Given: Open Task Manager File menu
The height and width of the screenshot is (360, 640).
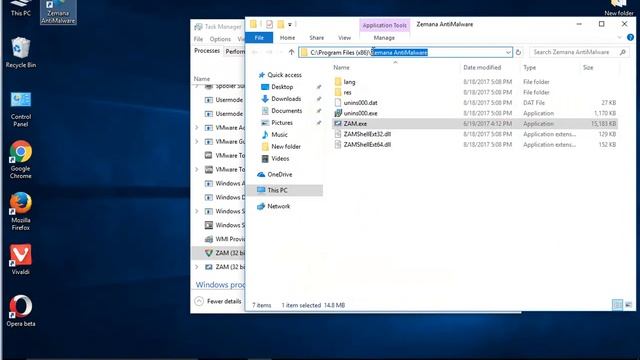Looking at the screenshot, I should coord(198,39).
